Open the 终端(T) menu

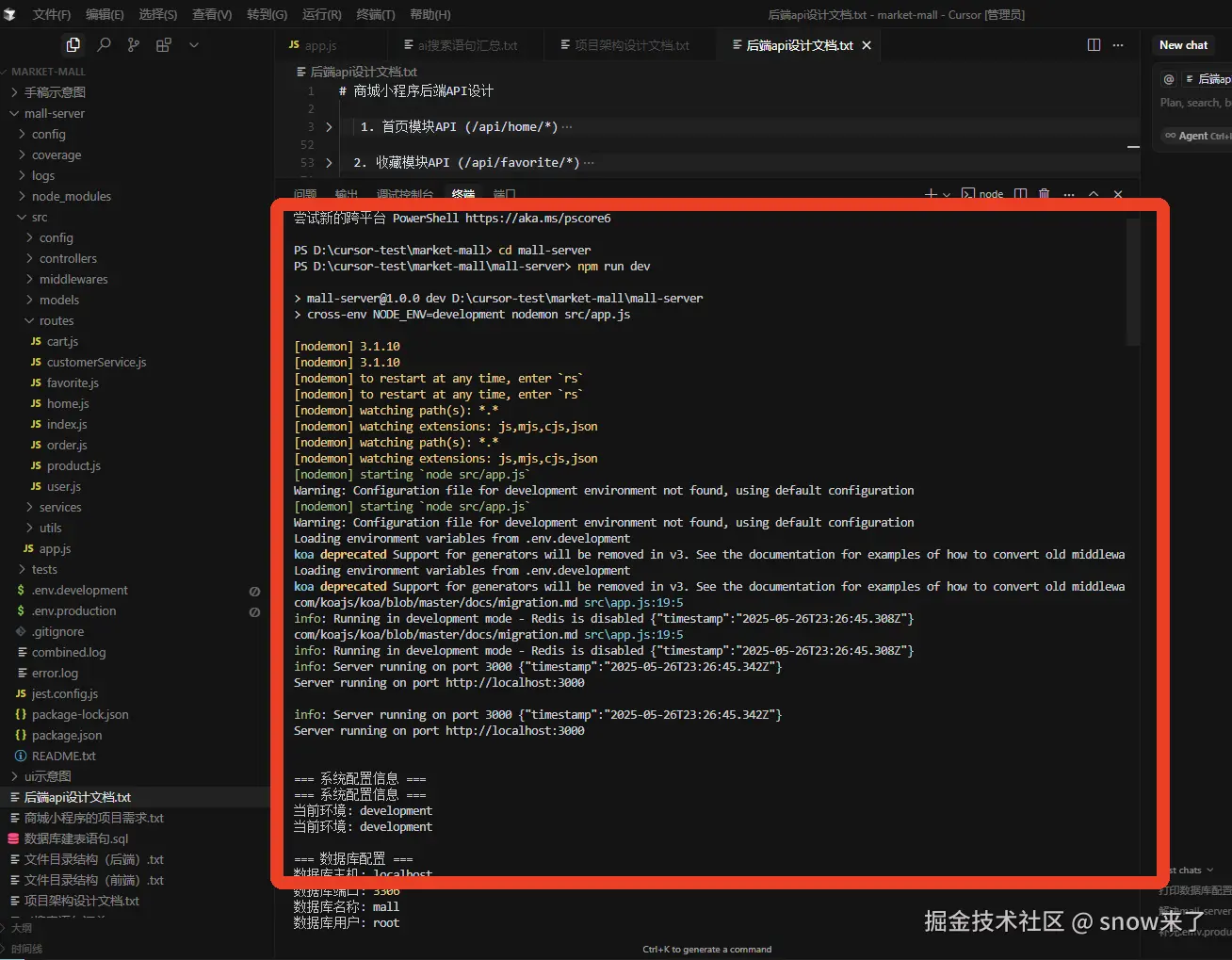376,15
